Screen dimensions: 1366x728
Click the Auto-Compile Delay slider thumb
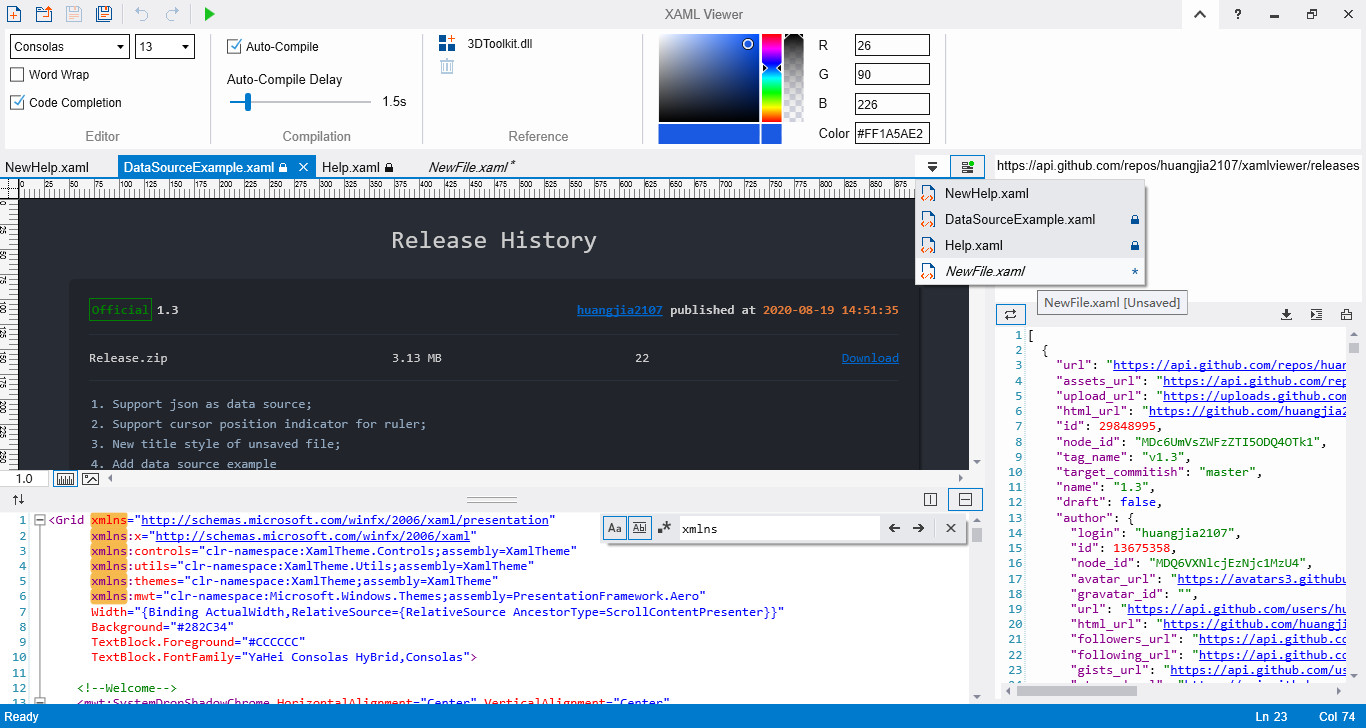247,102
